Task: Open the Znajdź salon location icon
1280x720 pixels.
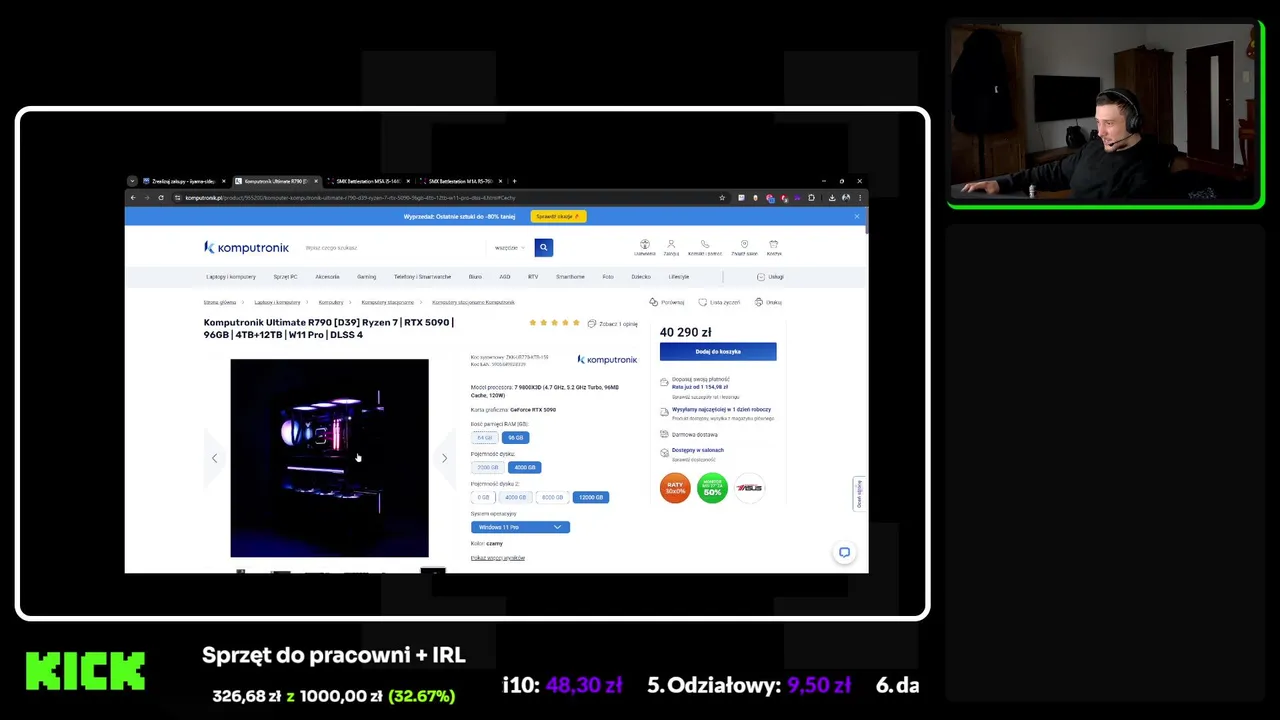Action: pos(744,247)
